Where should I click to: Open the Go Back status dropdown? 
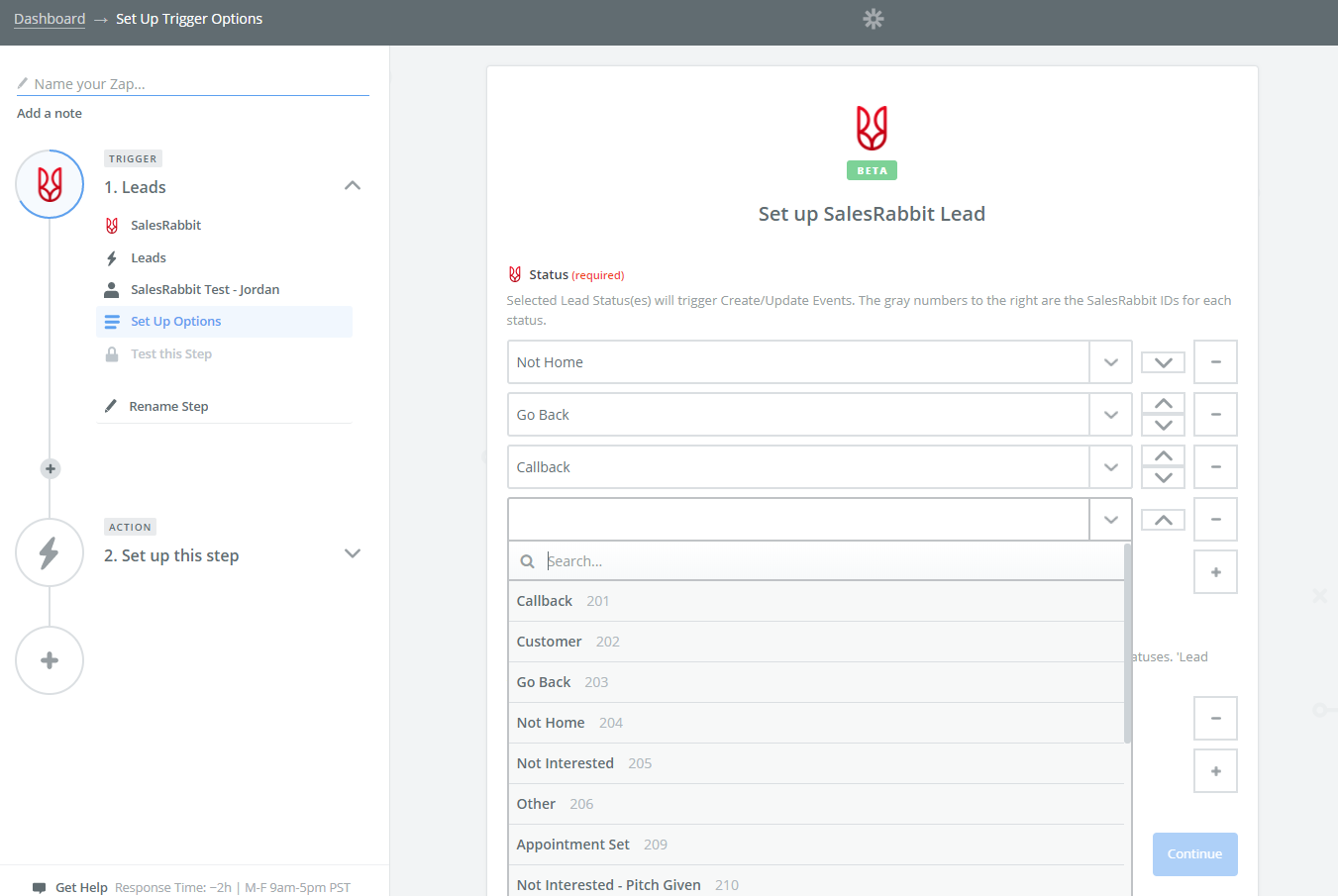[x=1110, y=415]
